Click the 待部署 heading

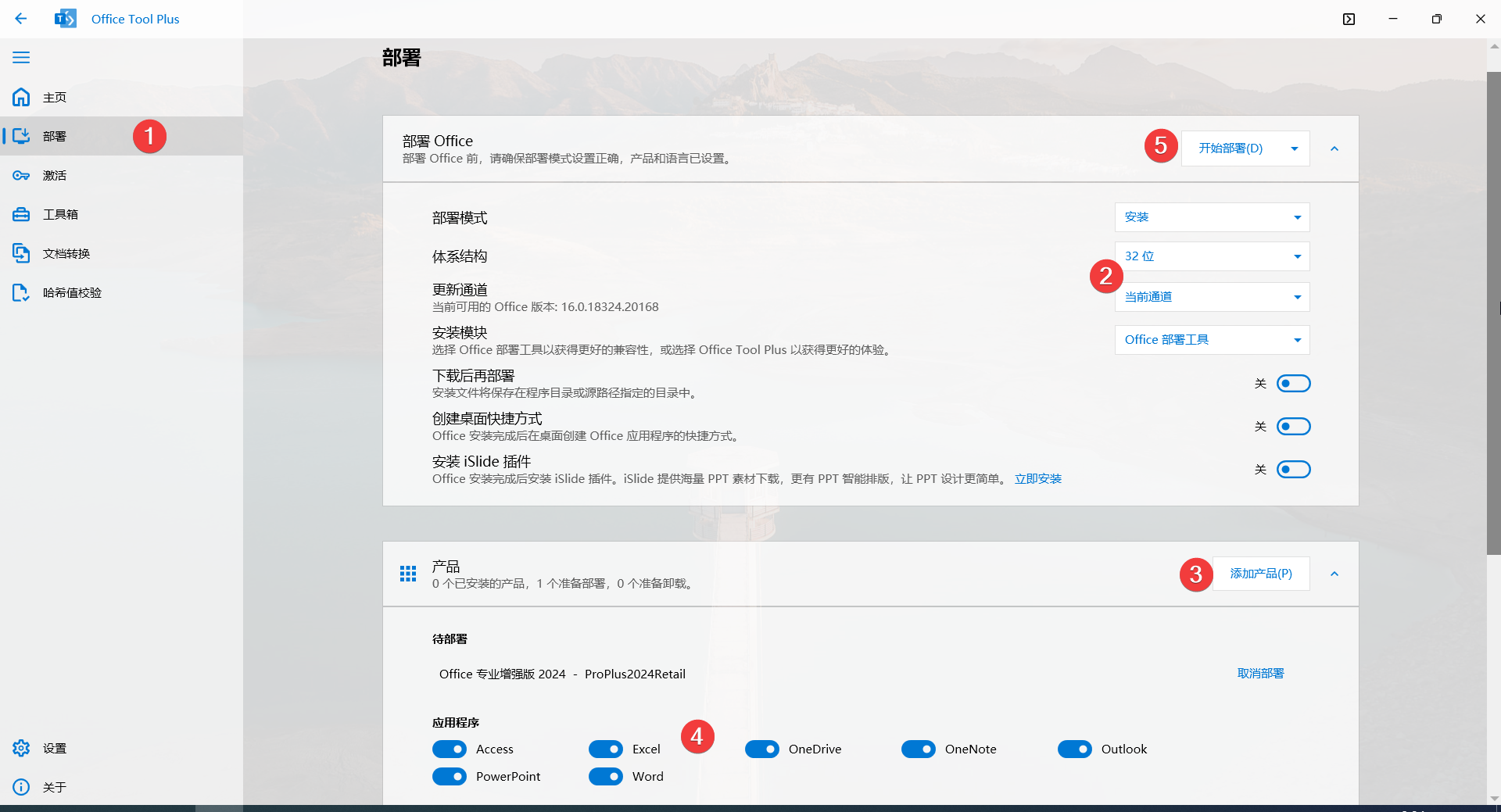click(x=450, y=639)
